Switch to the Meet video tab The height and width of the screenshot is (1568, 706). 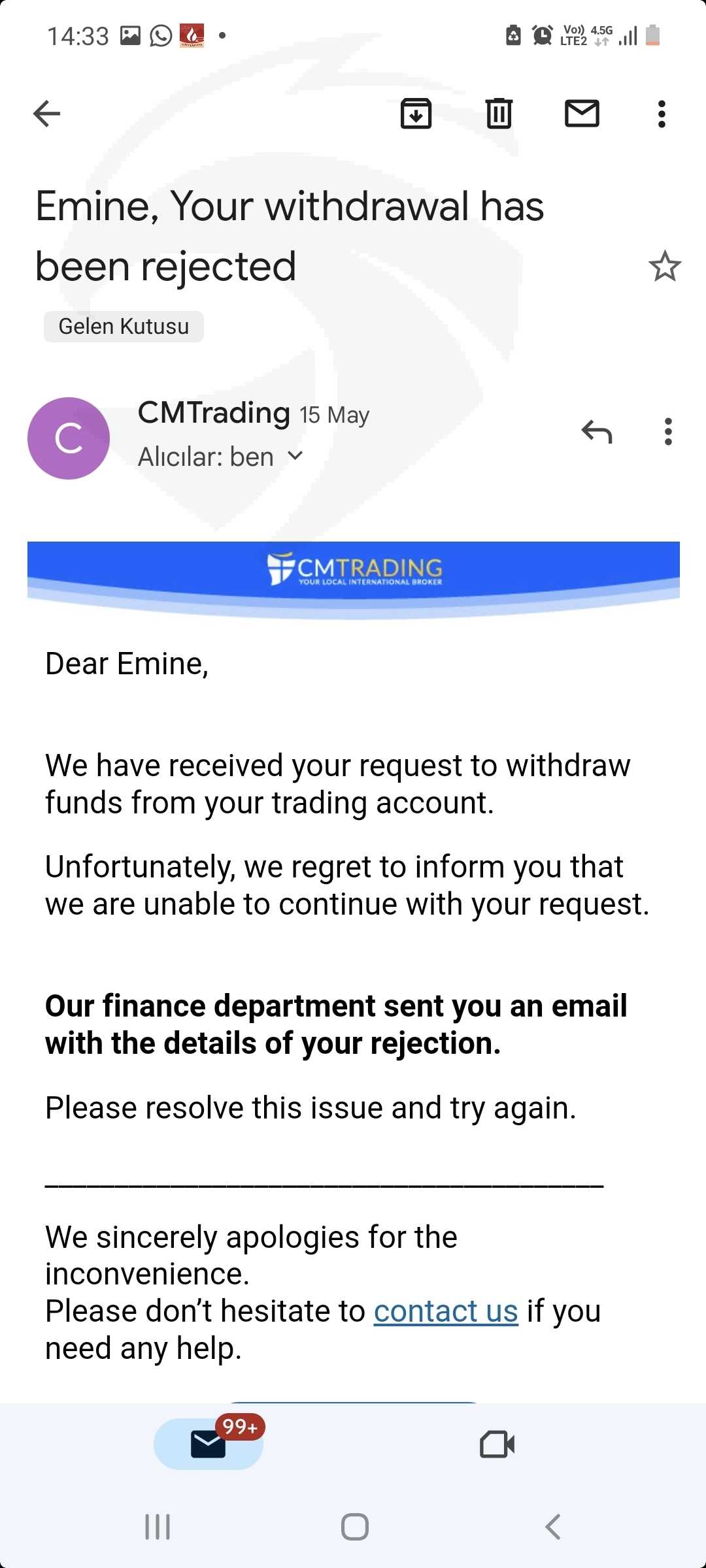pos(497,1444)
